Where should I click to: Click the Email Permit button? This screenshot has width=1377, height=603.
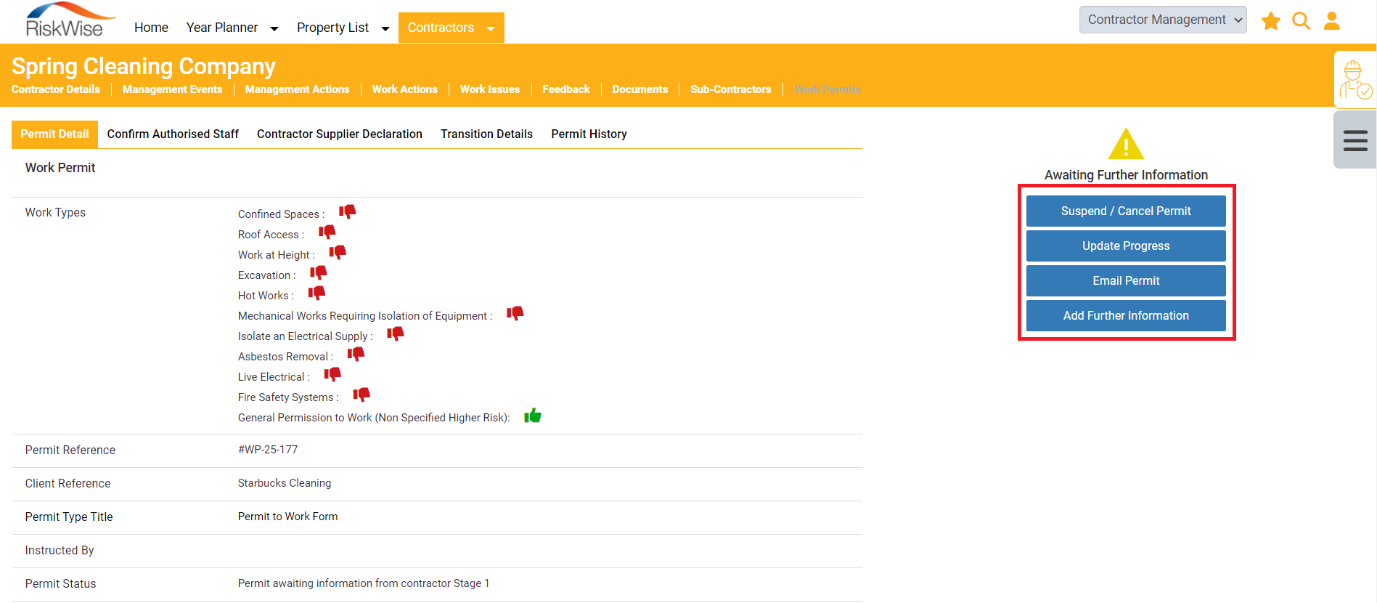[x=1126, y=281]
